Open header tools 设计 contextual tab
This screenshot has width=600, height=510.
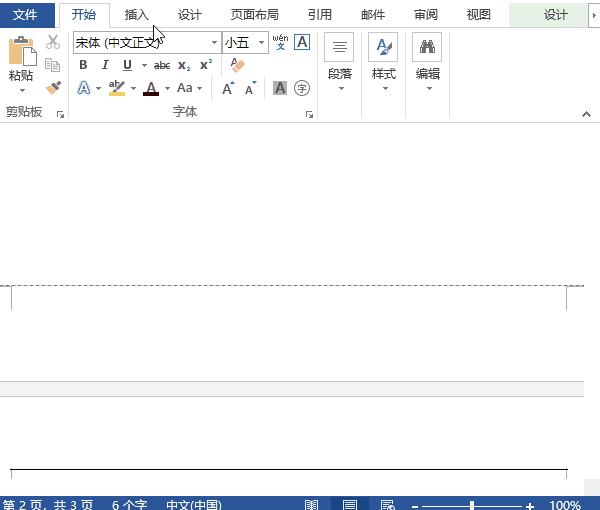click(x=556, y=15)
